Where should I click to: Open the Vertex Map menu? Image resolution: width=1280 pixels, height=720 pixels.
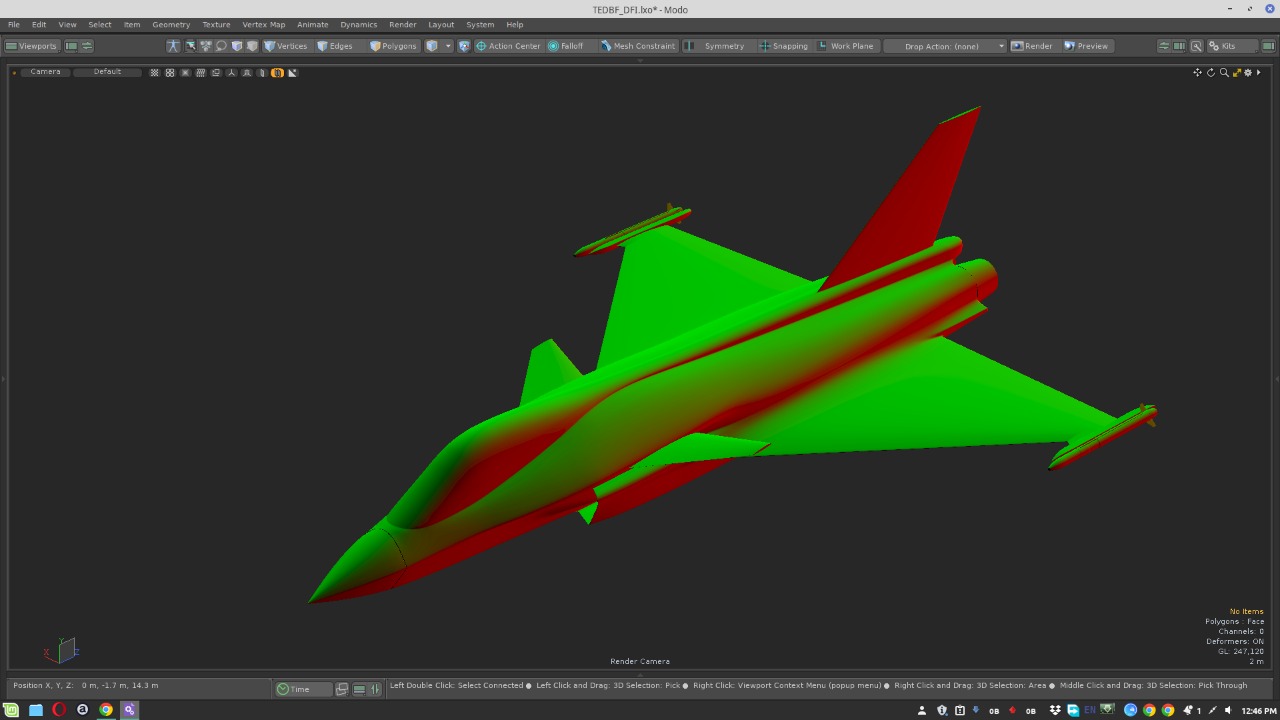(264, 24)
